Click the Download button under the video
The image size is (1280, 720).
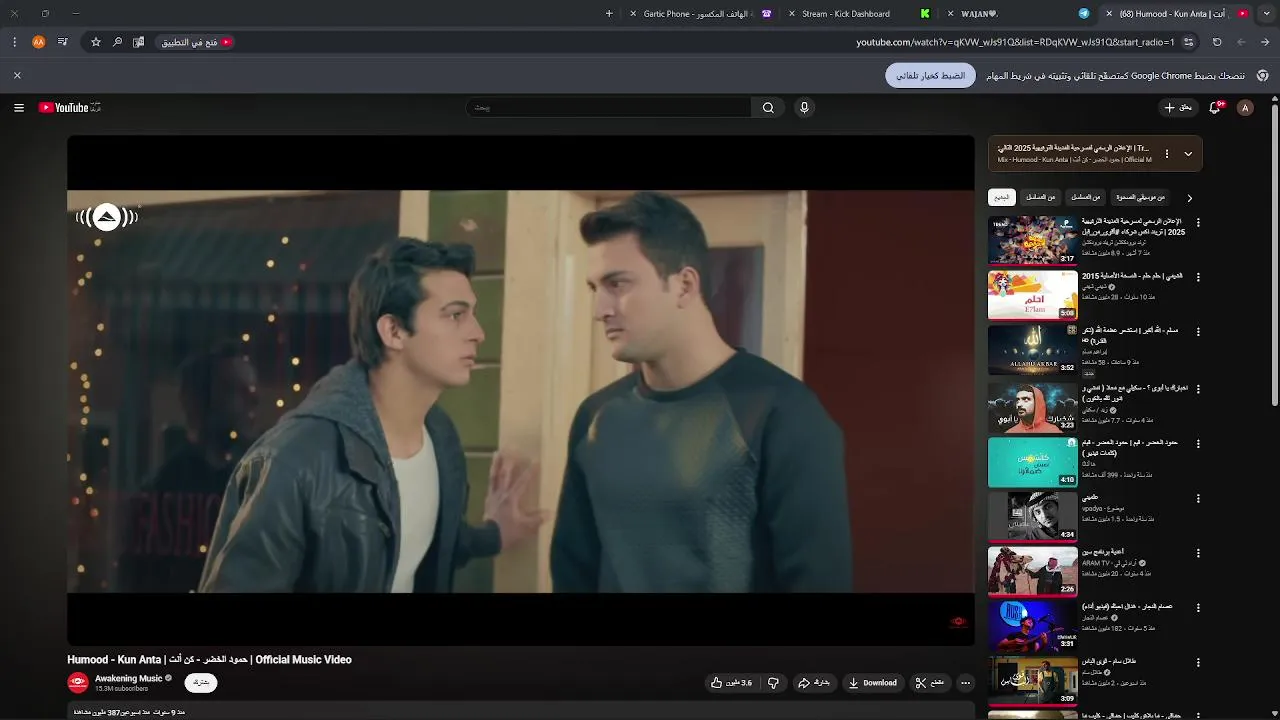(x=872, y=683)
